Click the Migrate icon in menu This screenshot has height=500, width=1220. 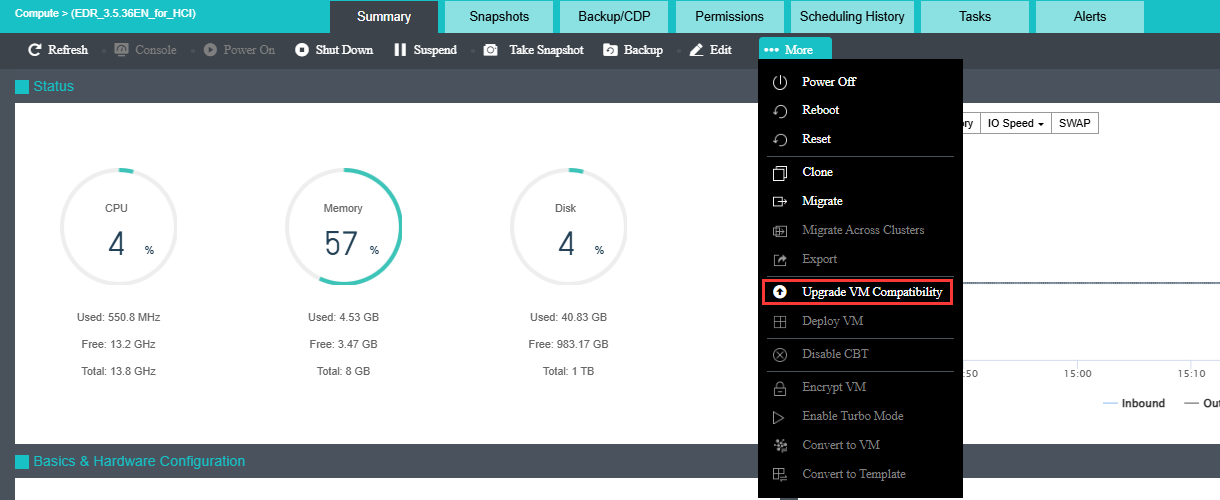pyautogui.click(x=780, y=202)
